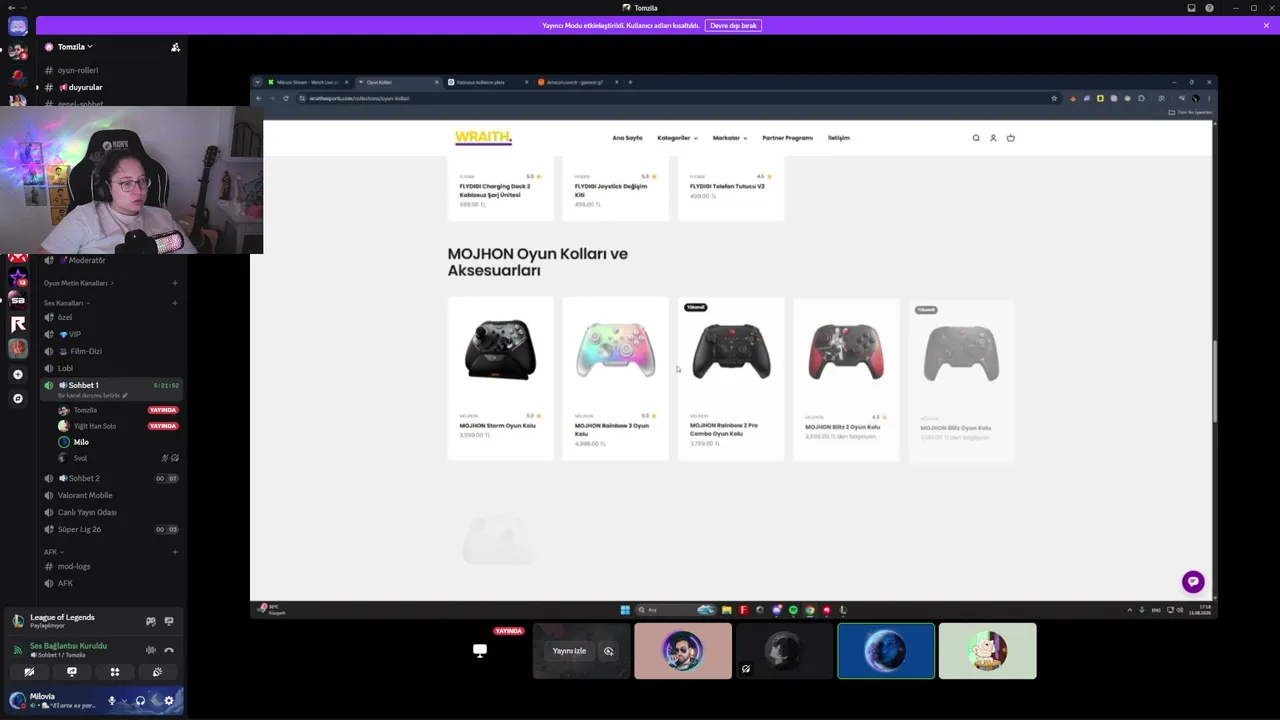Dismiss the streamer mode notice banner
Screen dimensions: 1280x720
pyautogui.click(x=1266, y=25)
